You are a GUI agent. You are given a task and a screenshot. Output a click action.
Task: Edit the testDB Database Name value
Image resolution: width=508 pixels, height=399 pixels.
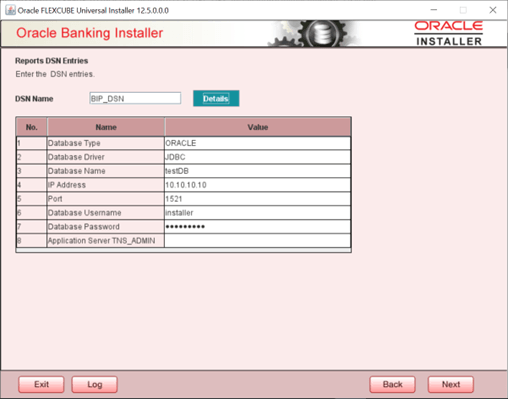(257, 171)
